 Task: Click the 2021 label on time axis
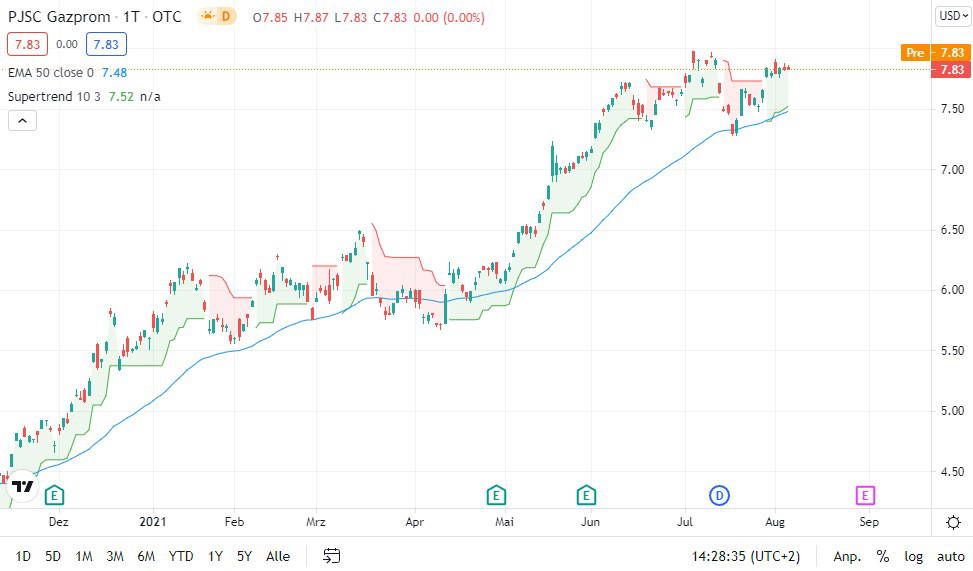point(153,521)
